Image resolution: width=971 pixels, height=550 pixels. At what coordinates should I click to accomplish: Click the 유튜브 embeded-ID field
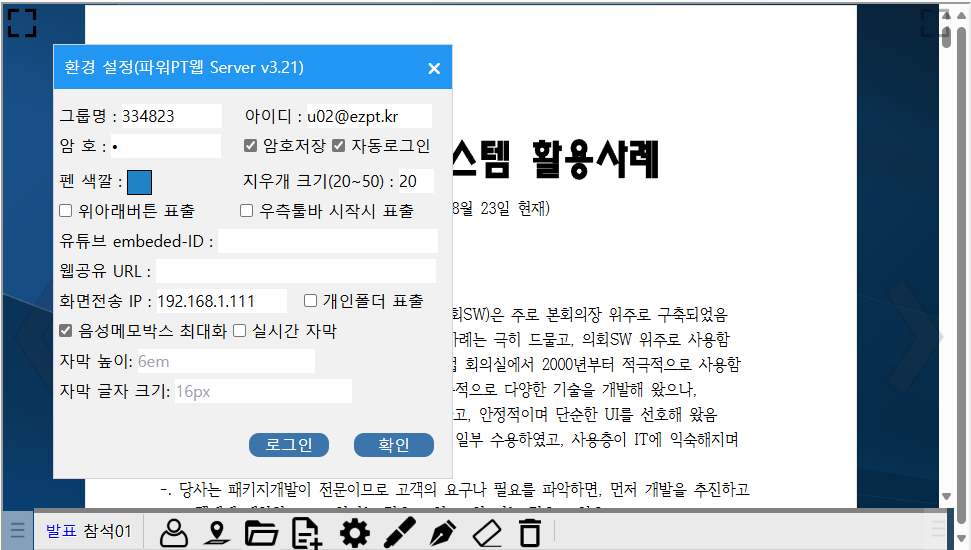coord(328,241)
